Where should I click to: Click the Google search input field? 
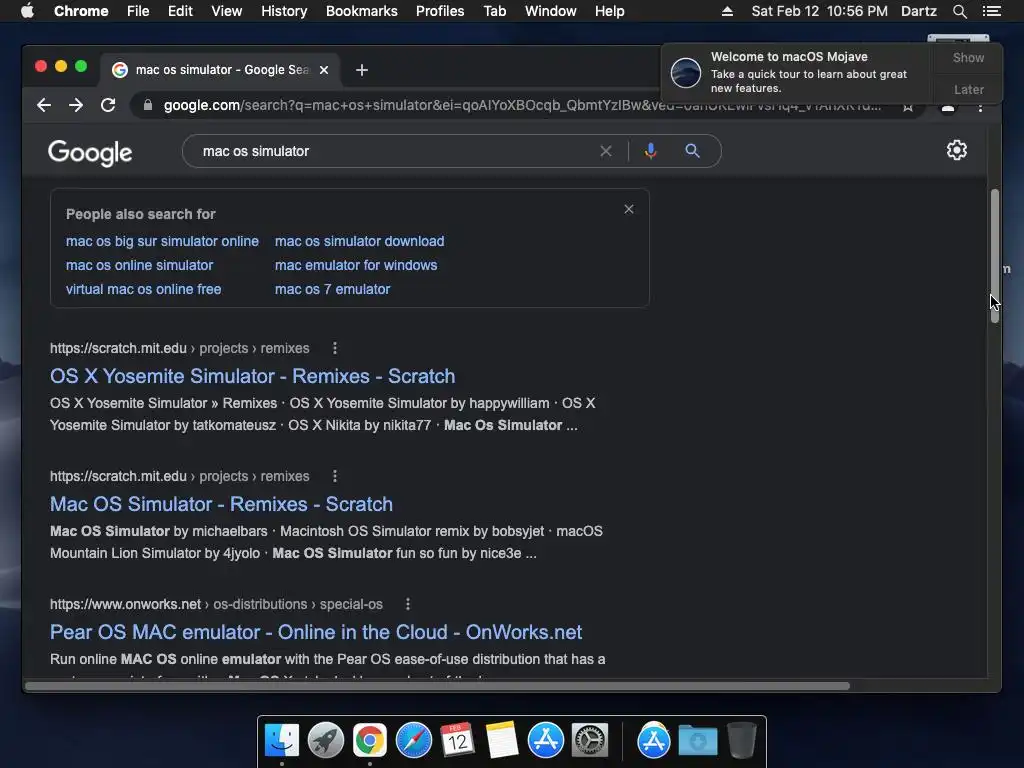[392, 152]
